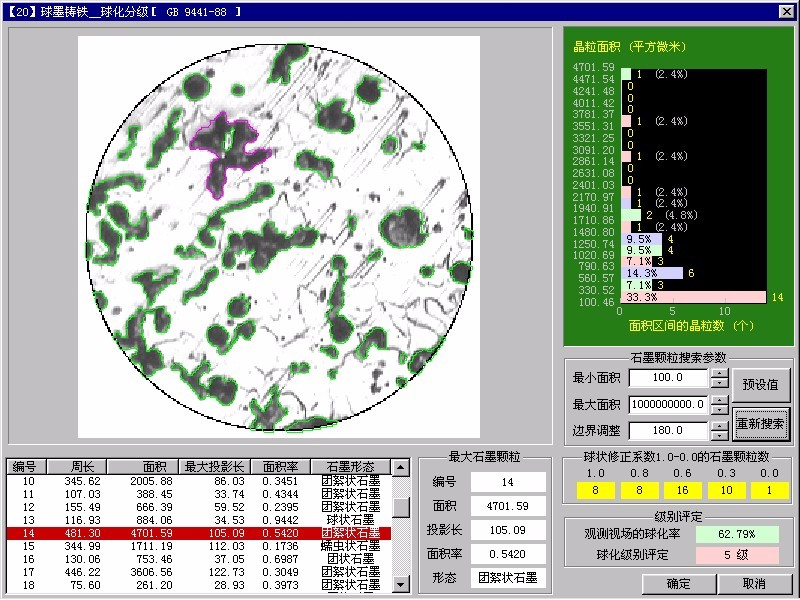Cancel the dialog with 取消
Image resolution: width=800 pixels, height=600 pixels.
tap(754, 584)
